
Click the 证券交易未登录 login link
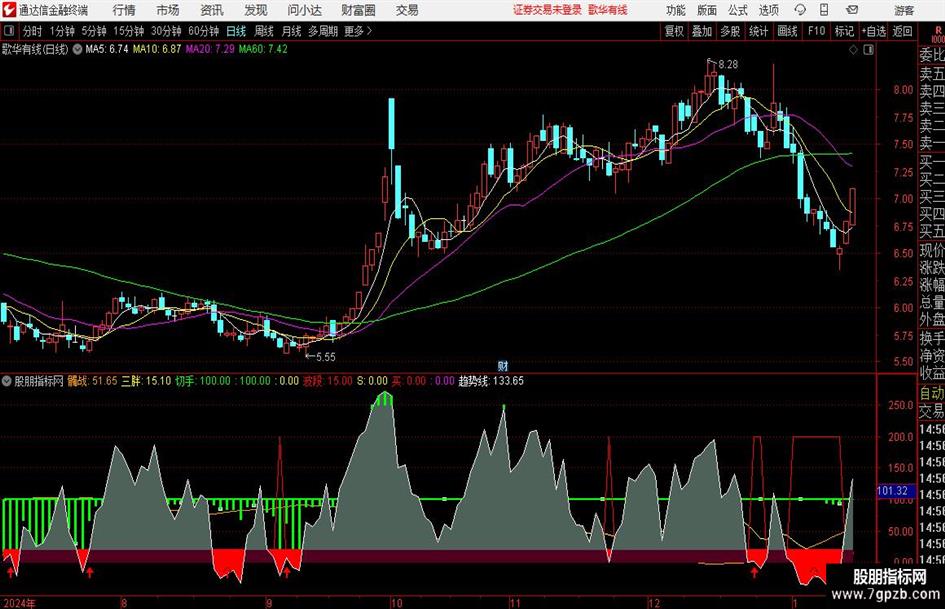[548, 10]
